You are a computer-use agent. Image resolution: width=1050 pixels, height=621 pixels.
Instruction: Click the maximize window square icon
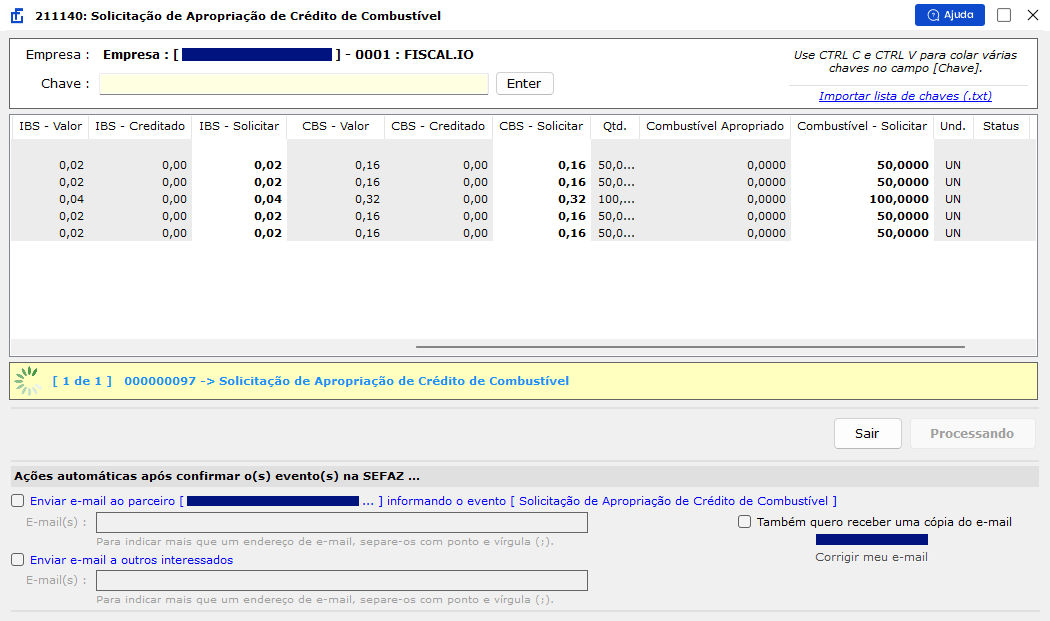(1004, 15)
